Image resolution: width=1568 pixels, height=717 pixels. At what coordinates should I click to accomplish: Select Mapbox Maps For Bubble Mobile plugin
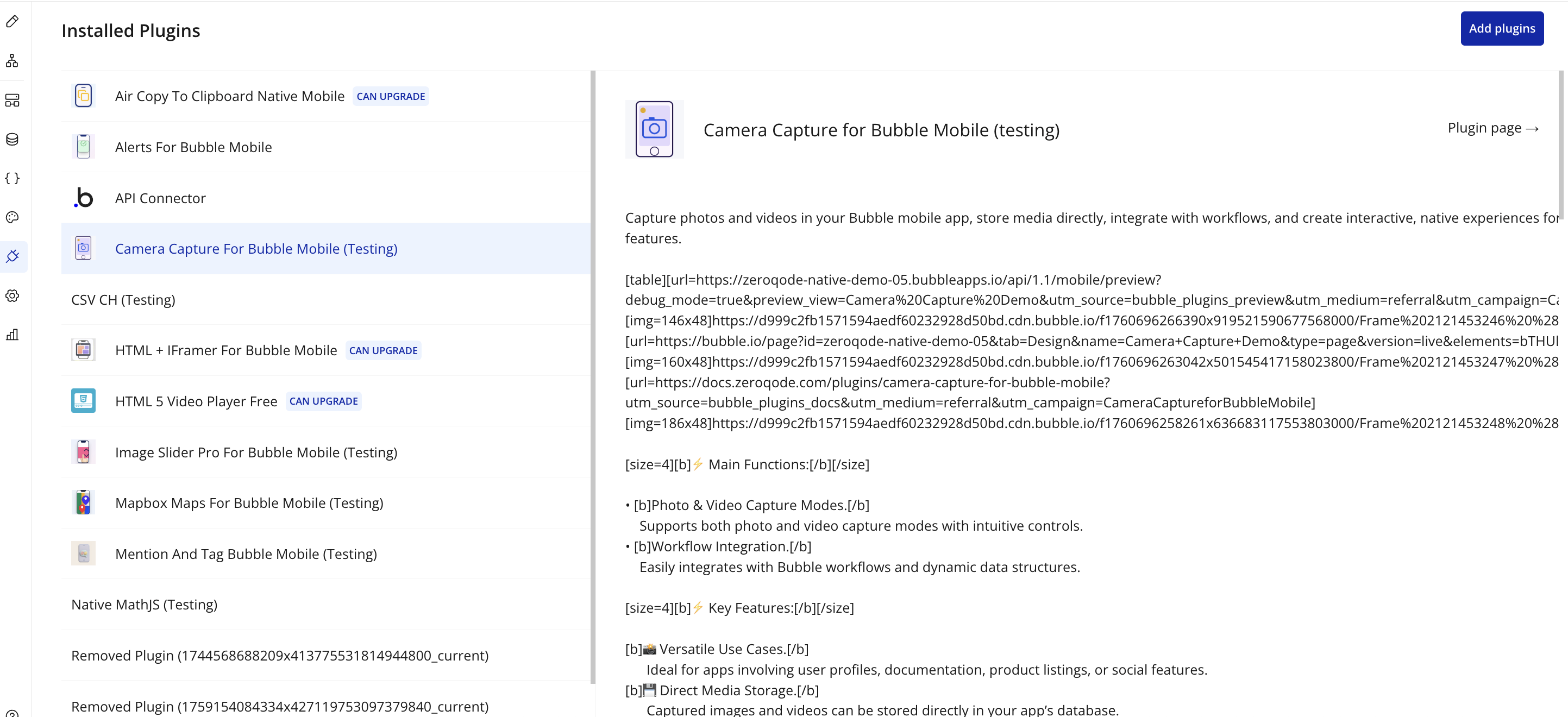(x=248, y=504)
